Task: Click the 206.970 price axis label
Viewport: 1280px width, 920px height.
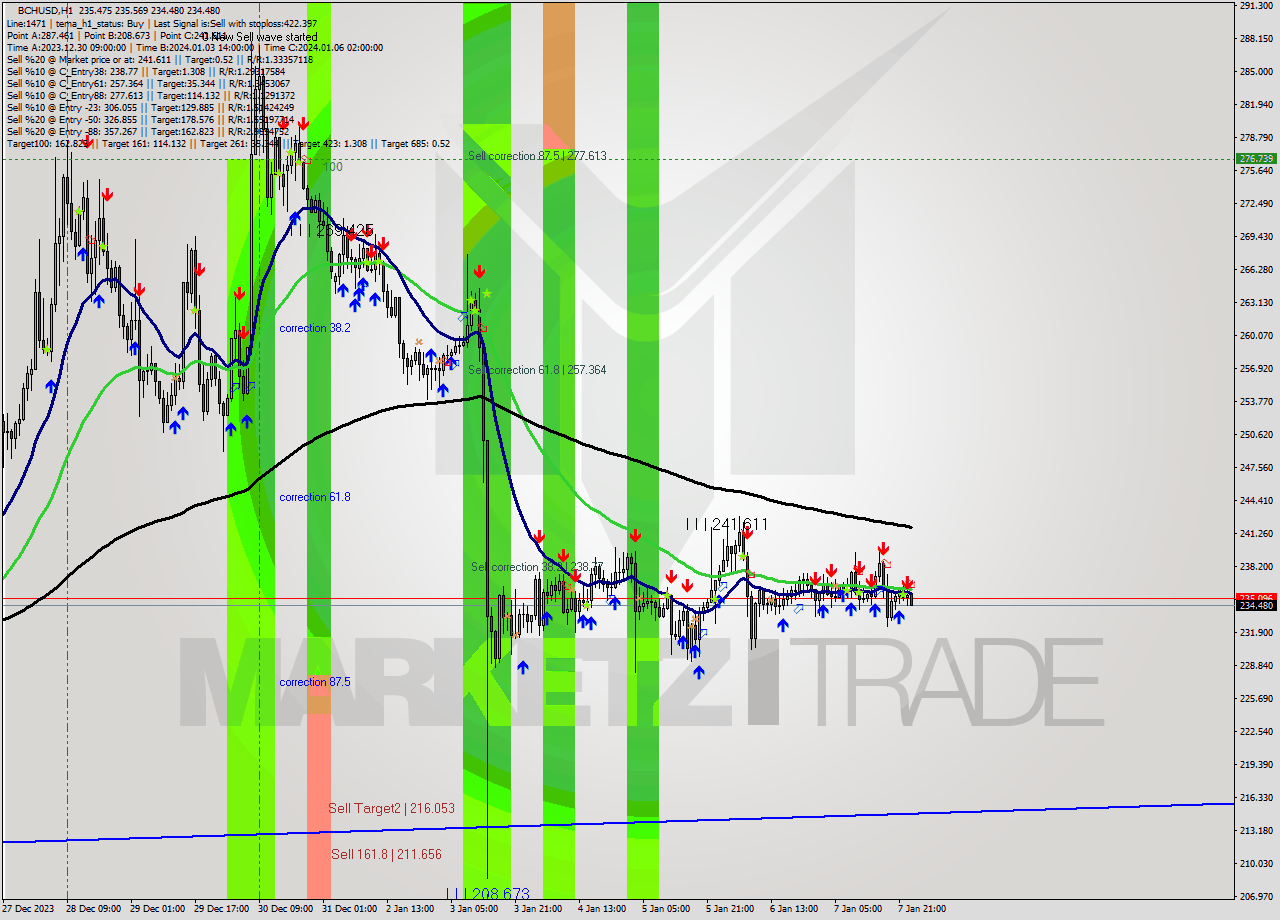Action: [1256, 896]
